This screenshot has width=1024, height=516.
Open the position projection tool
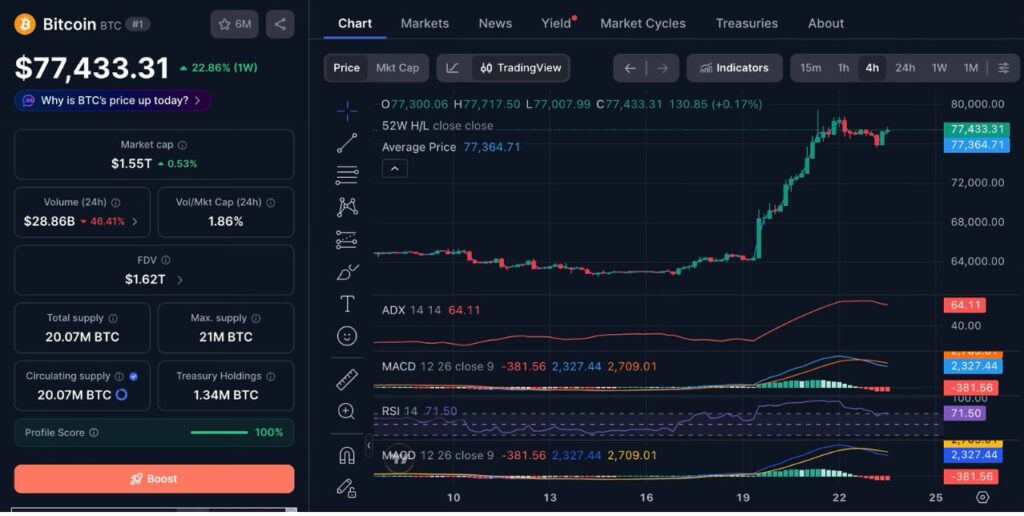coord(347,240)
